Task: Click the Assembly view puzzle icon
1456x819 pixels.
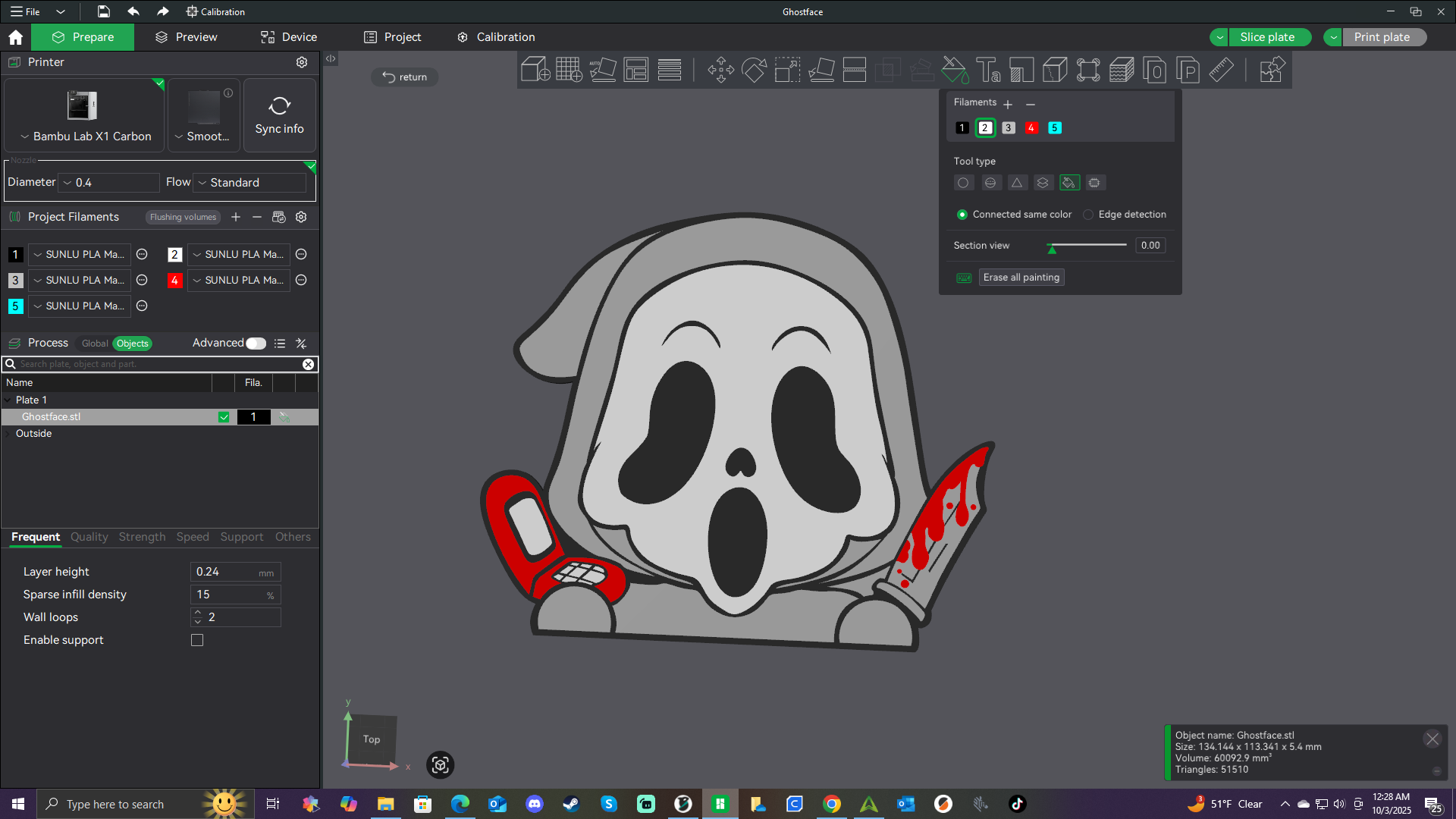Action: pyautogui.click(x=1272, y=70)
